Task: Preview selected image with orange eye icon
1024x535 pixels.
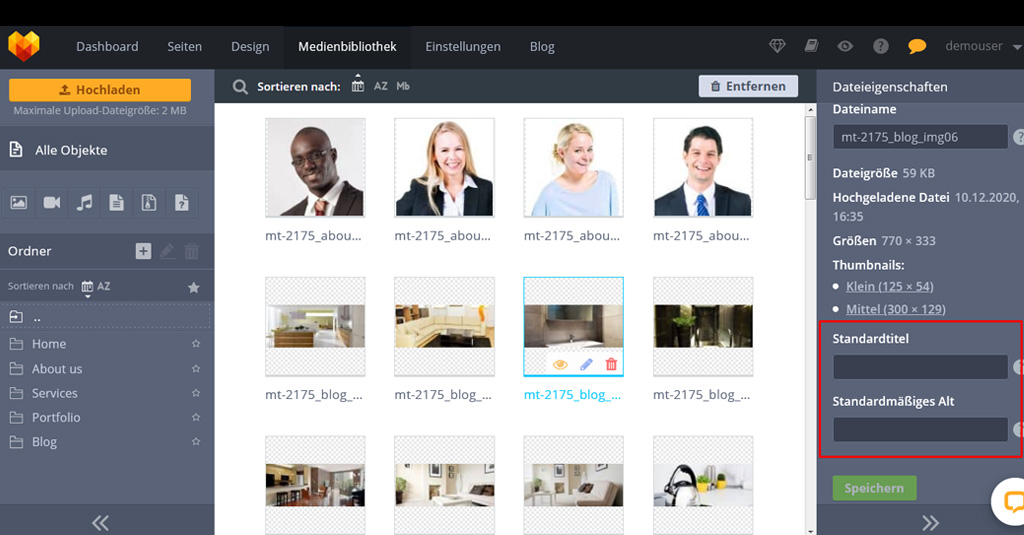Action: pos(560,365)
